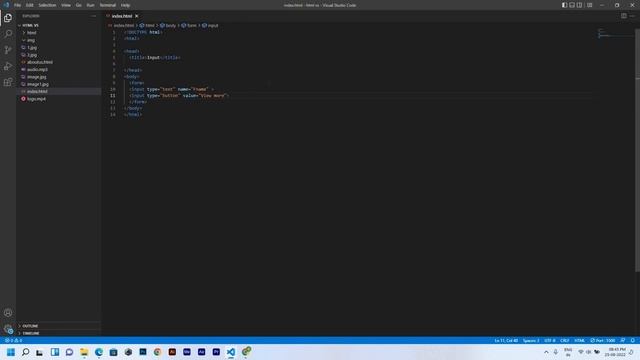This screenshot has width=640, height=360.
Task: Launch After Effects from taskbar
Action: point(202,352)
